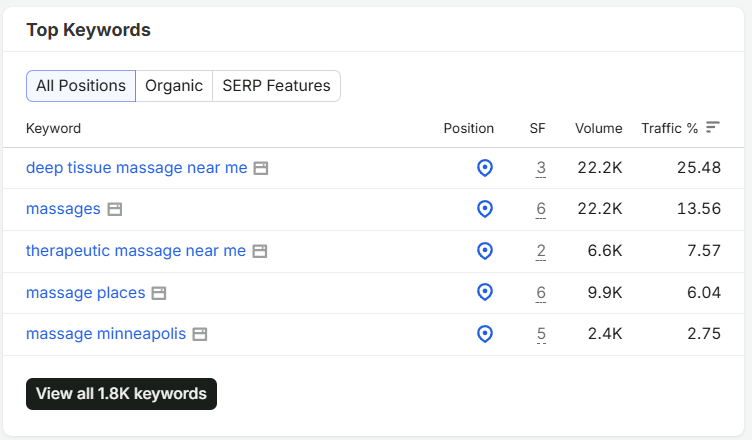Open SERP icon beside massage minneapolis
The height and width of the screenshot is (440, 752).
pyautogui.click(x=200, y=334)
